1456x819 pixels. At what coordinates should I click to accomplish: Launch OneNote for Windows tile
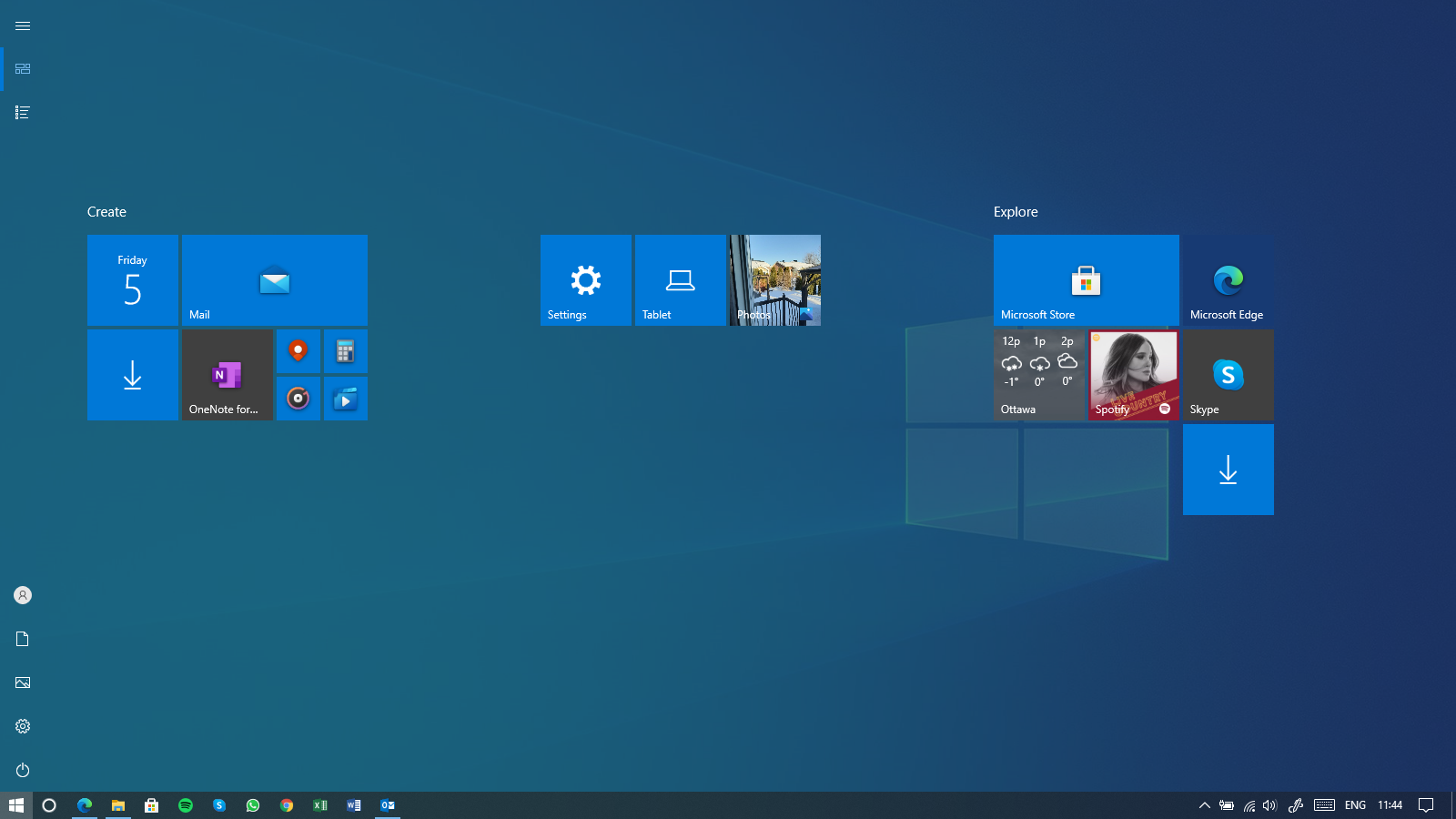[x=227, y=375]
